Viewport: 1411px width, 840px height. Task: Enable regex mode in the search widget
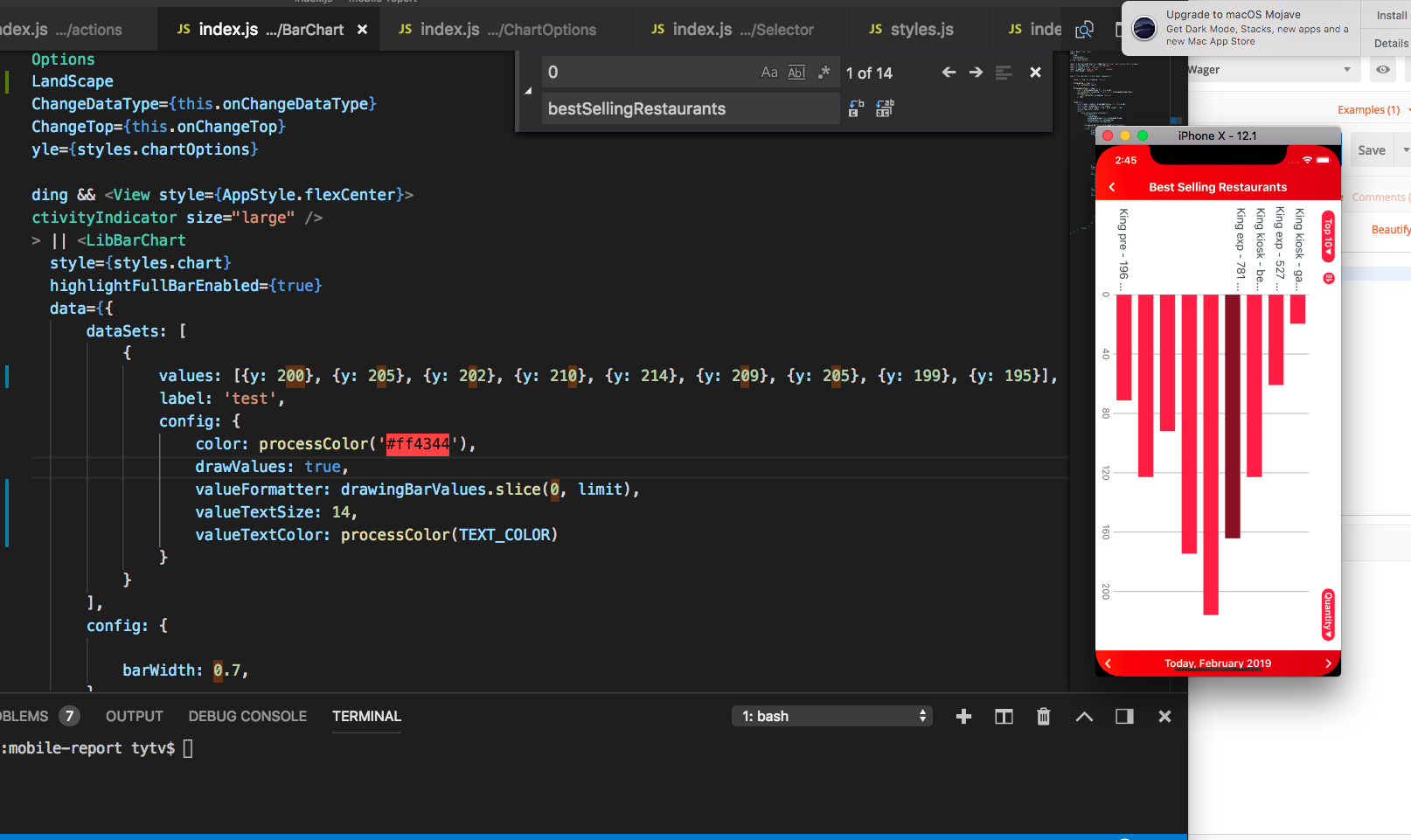[823, 72]
